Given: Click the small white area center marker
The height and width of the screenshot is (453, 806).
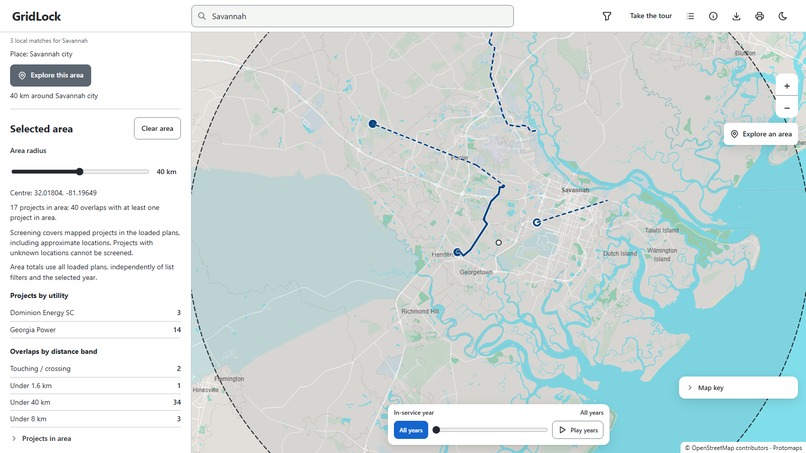Looking at the screenshot, I should pos(499,242).
